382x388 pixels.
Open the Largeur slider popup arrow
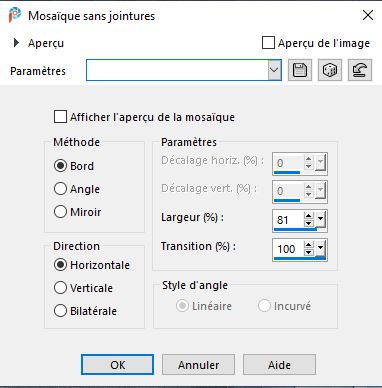coord(320,220)
